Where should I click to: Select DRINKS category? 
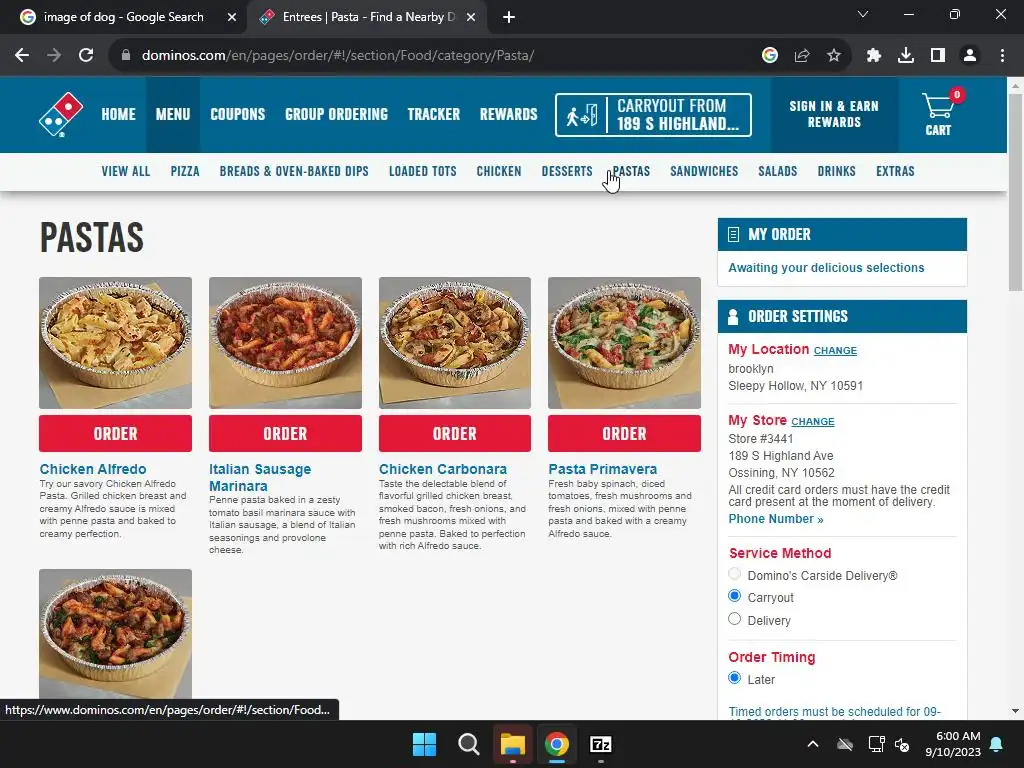point(837,171)
